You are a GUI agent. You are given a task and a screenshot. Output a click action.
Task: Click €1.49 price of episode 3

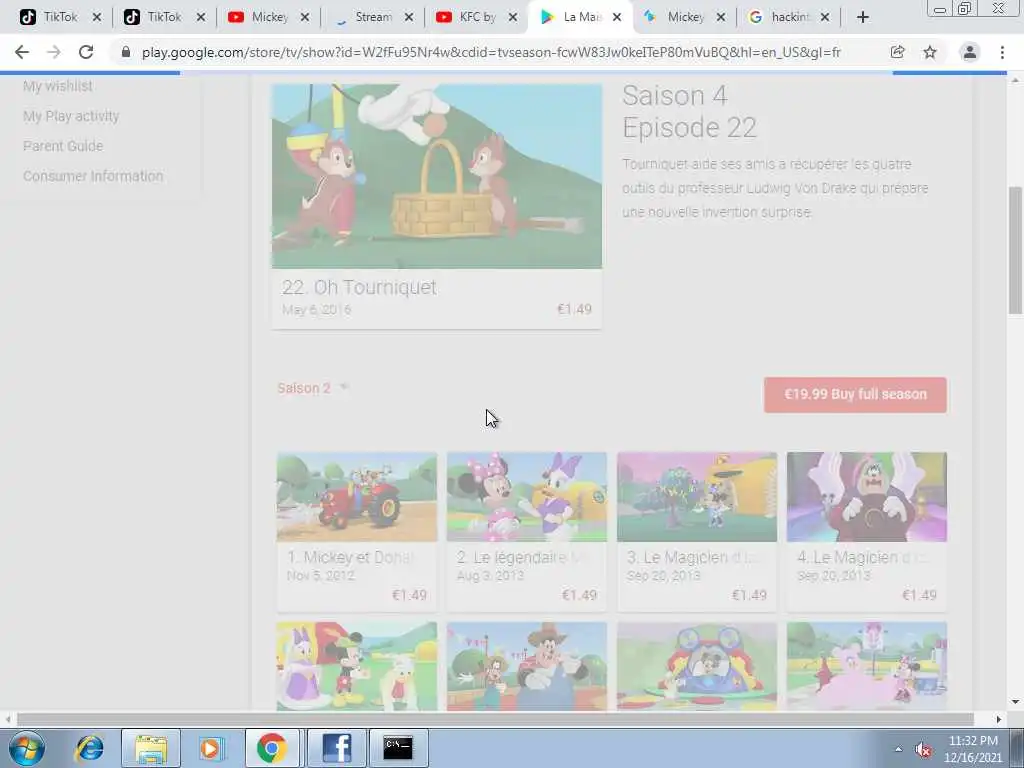click(x=749, y=595)
